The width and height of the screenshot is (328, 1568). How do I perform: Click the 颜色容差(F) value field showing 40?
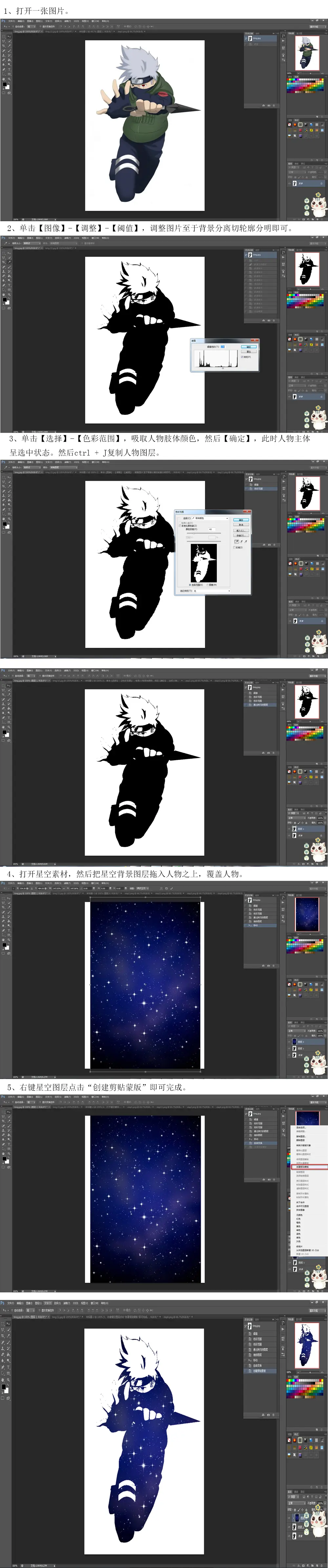tap(212, 530)
